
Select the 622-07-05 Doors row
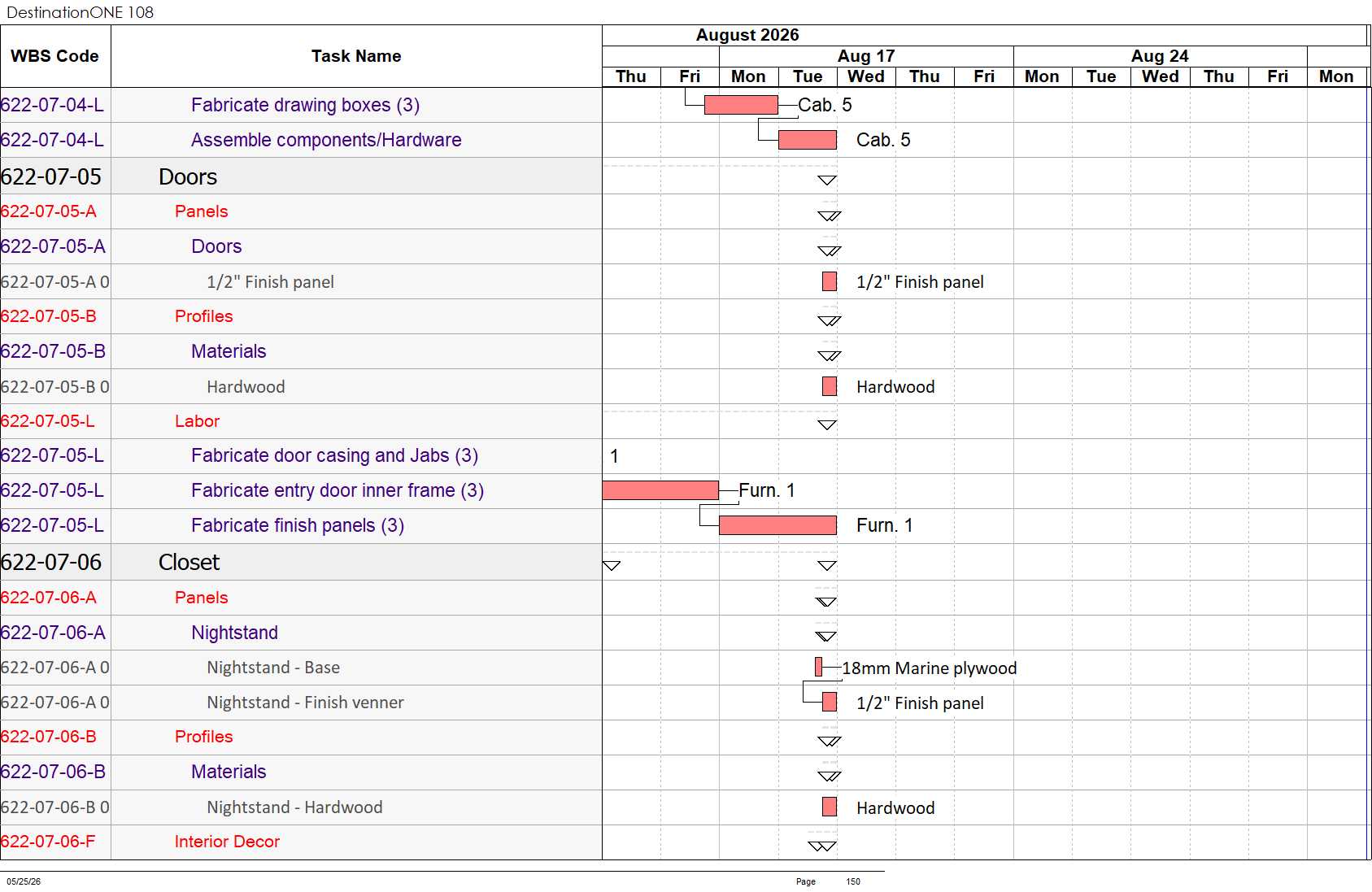click(301, 176)
